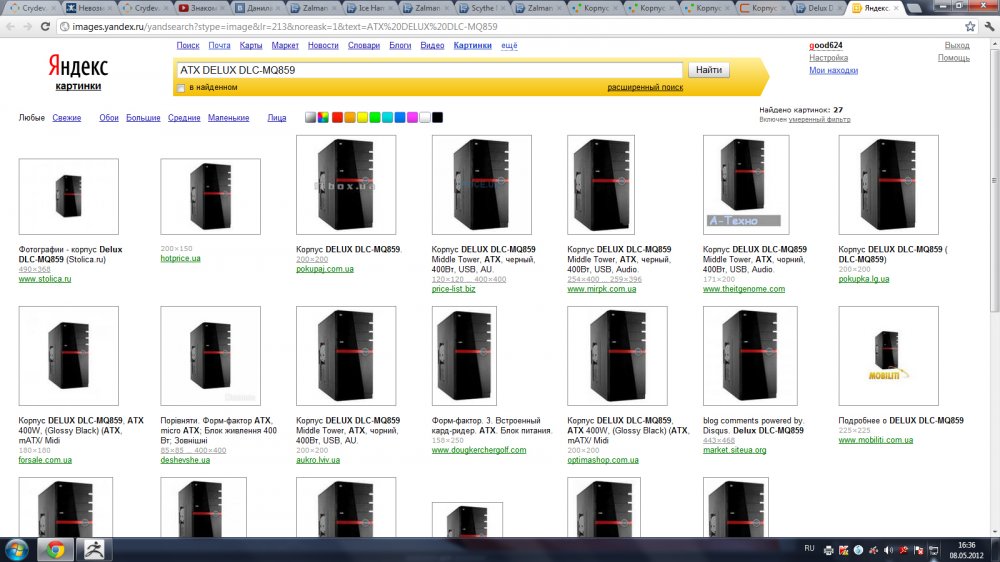Select the black-and-white image filter swatch
Image resolution: width=1000 pixels, height=562 pixels.
coord(311,118)
